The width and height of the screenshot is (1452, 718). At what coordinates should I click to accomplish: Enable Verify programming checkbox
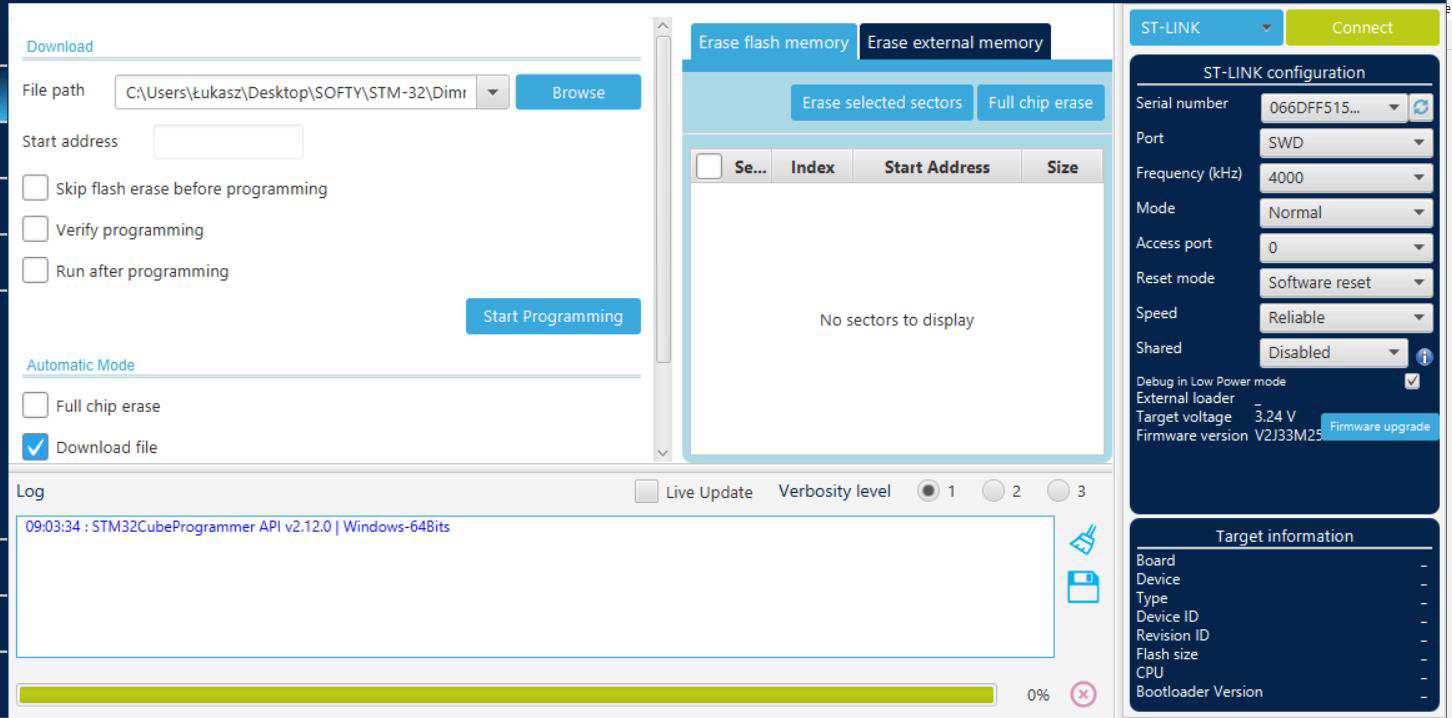[35, 230]
